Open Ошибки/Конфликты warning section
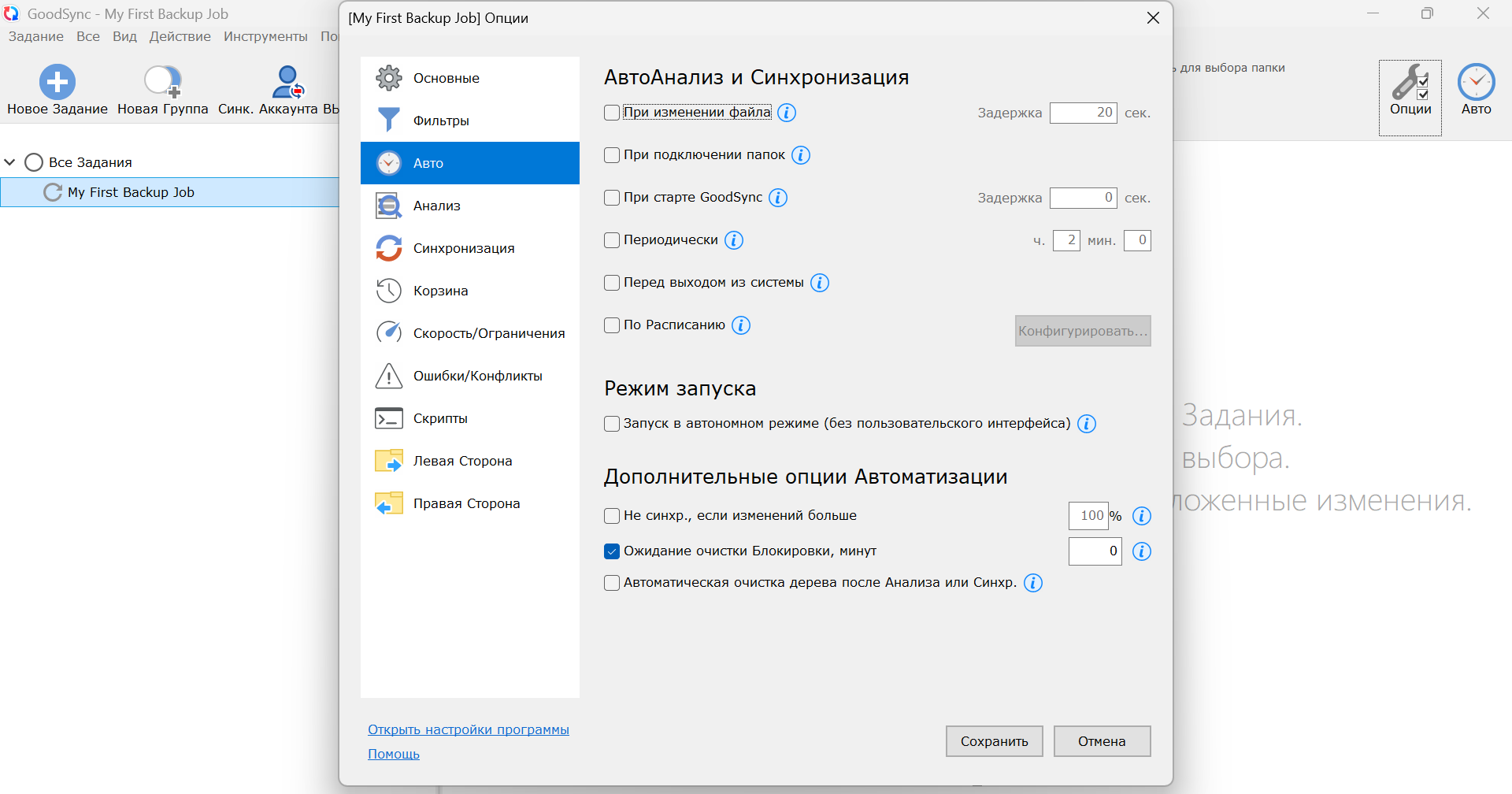 click(389, 376)
